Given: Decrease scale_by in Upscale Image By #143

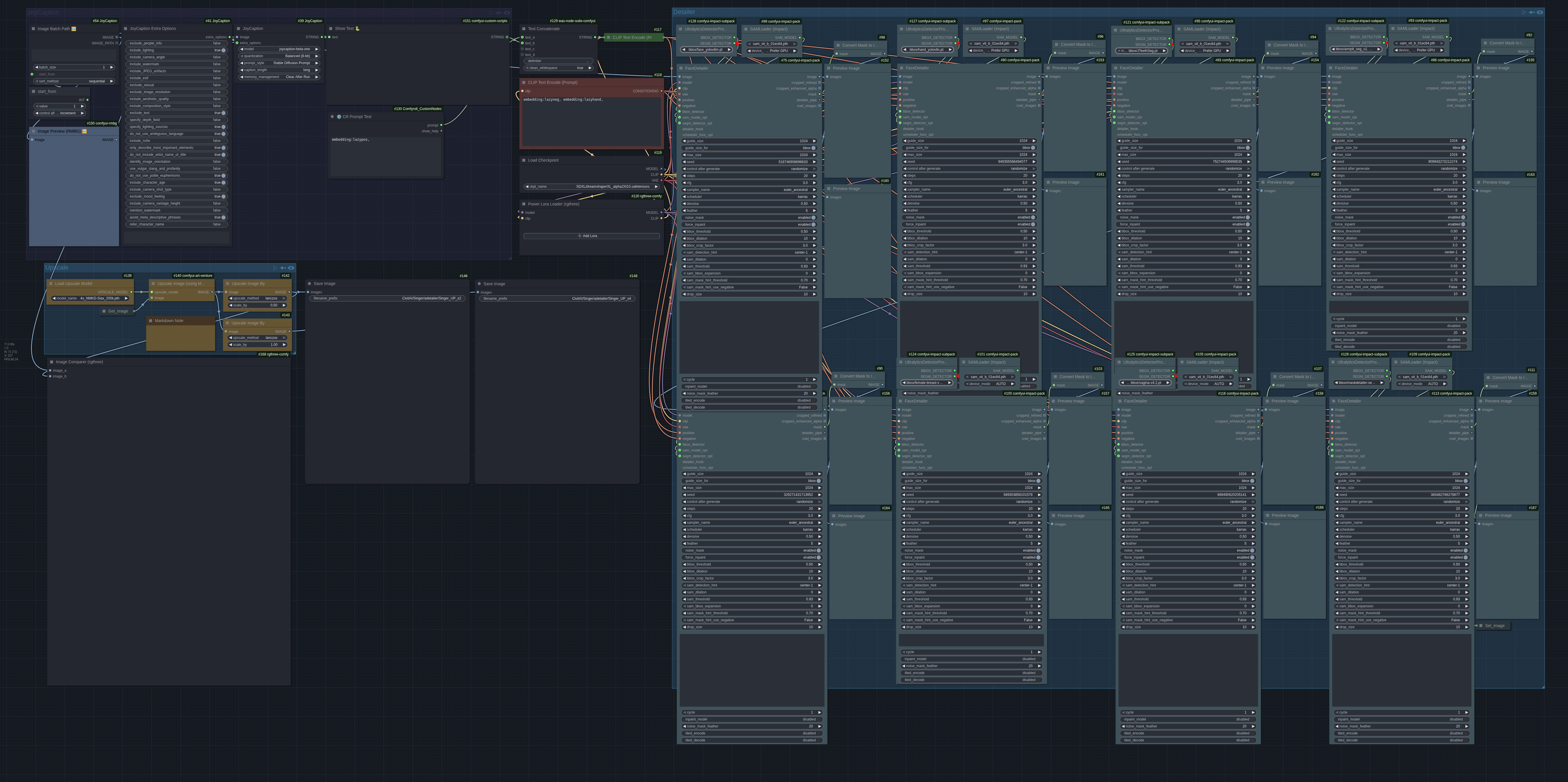Looking at the screenshot, I should pos(231,345).
